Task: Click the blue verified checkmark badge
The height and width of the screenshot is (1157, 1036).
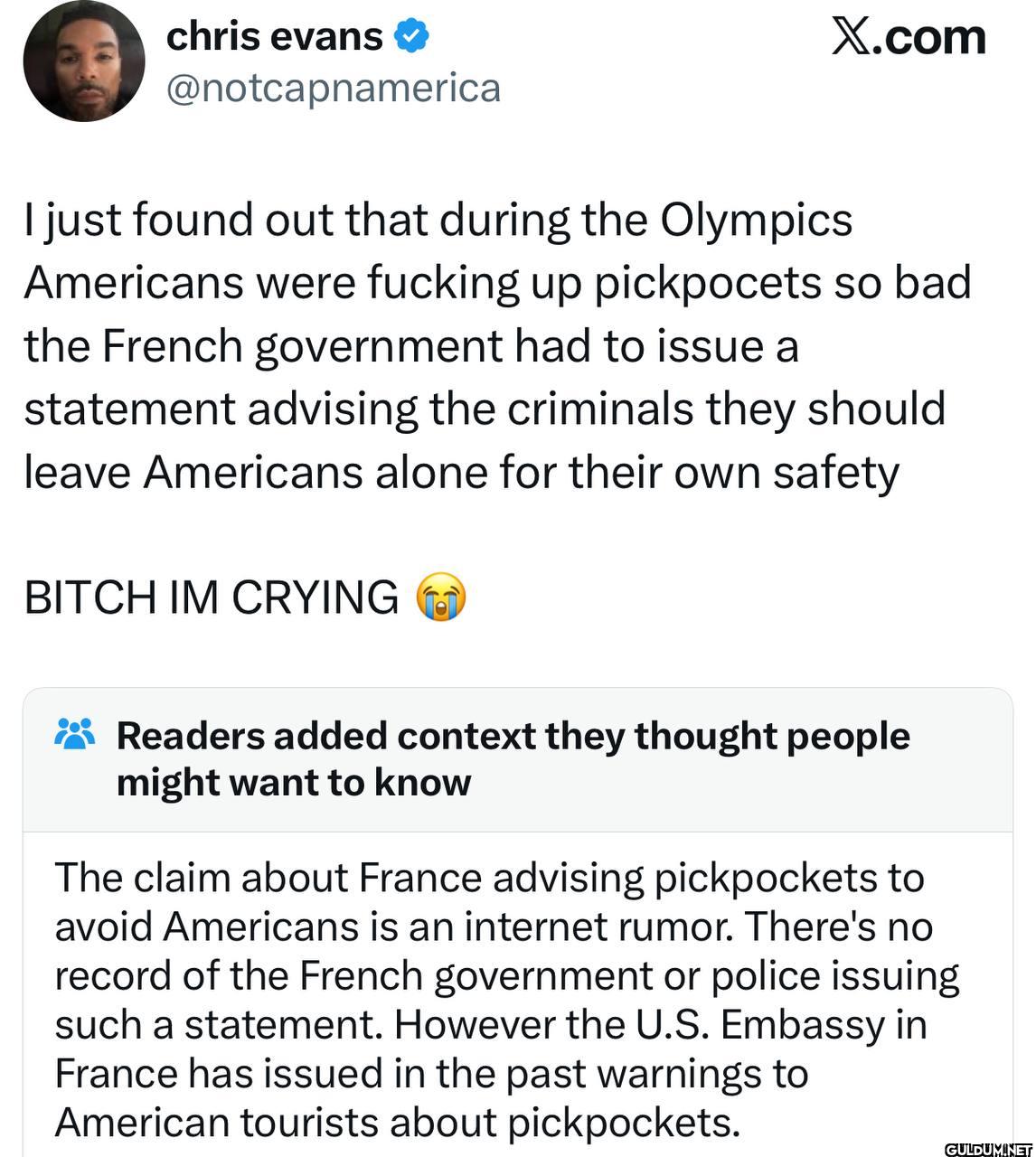Action: (x=411, y=36)
